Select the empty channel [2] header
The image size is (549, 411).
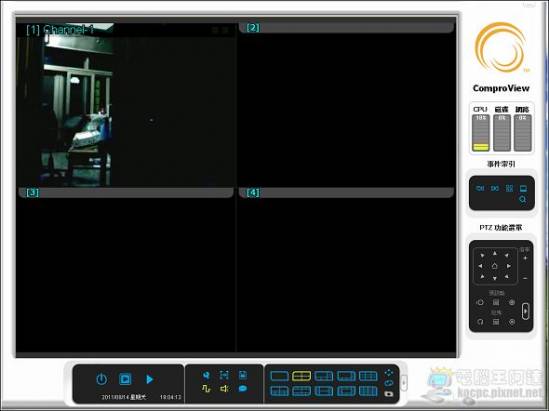(346, 28)
